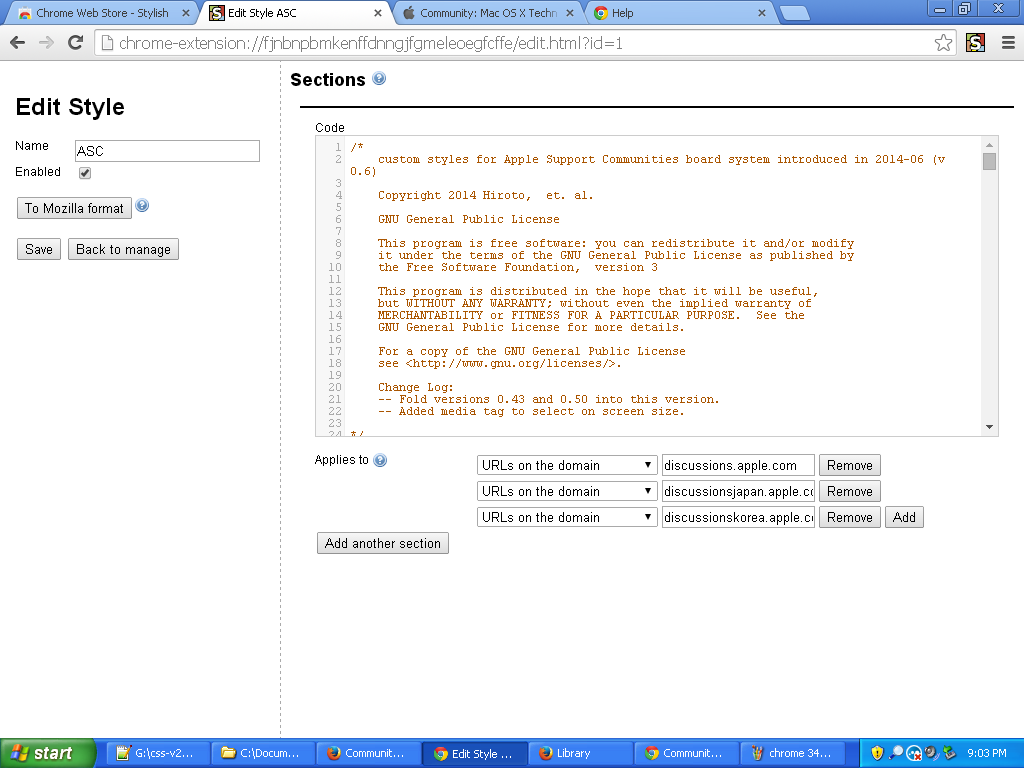Click To Mozilla format button
This screenshot has width=1024, height=768.
74,208
